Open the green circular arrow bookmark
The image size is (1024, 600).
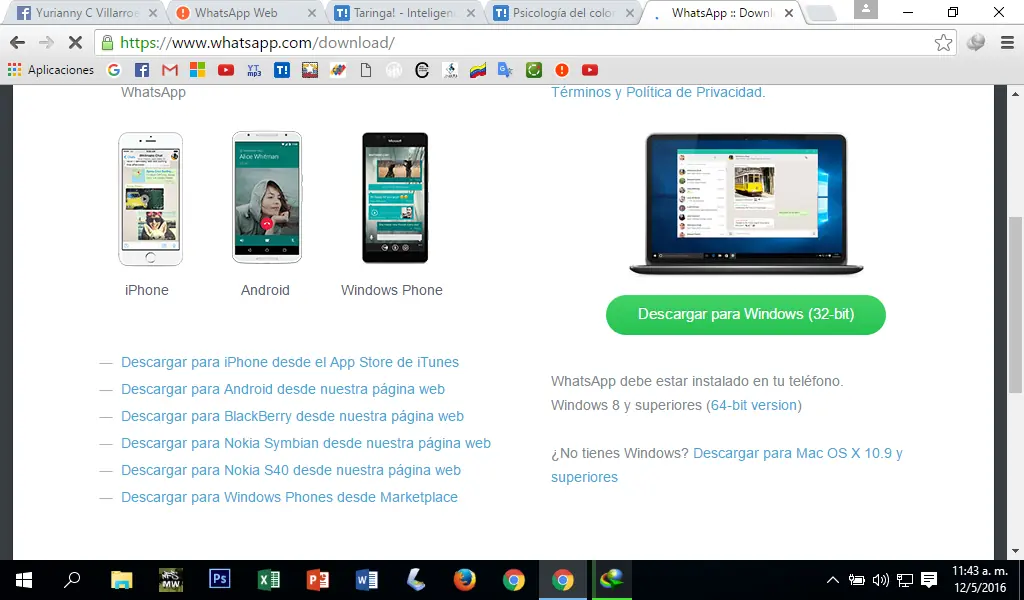coord(534,70)
